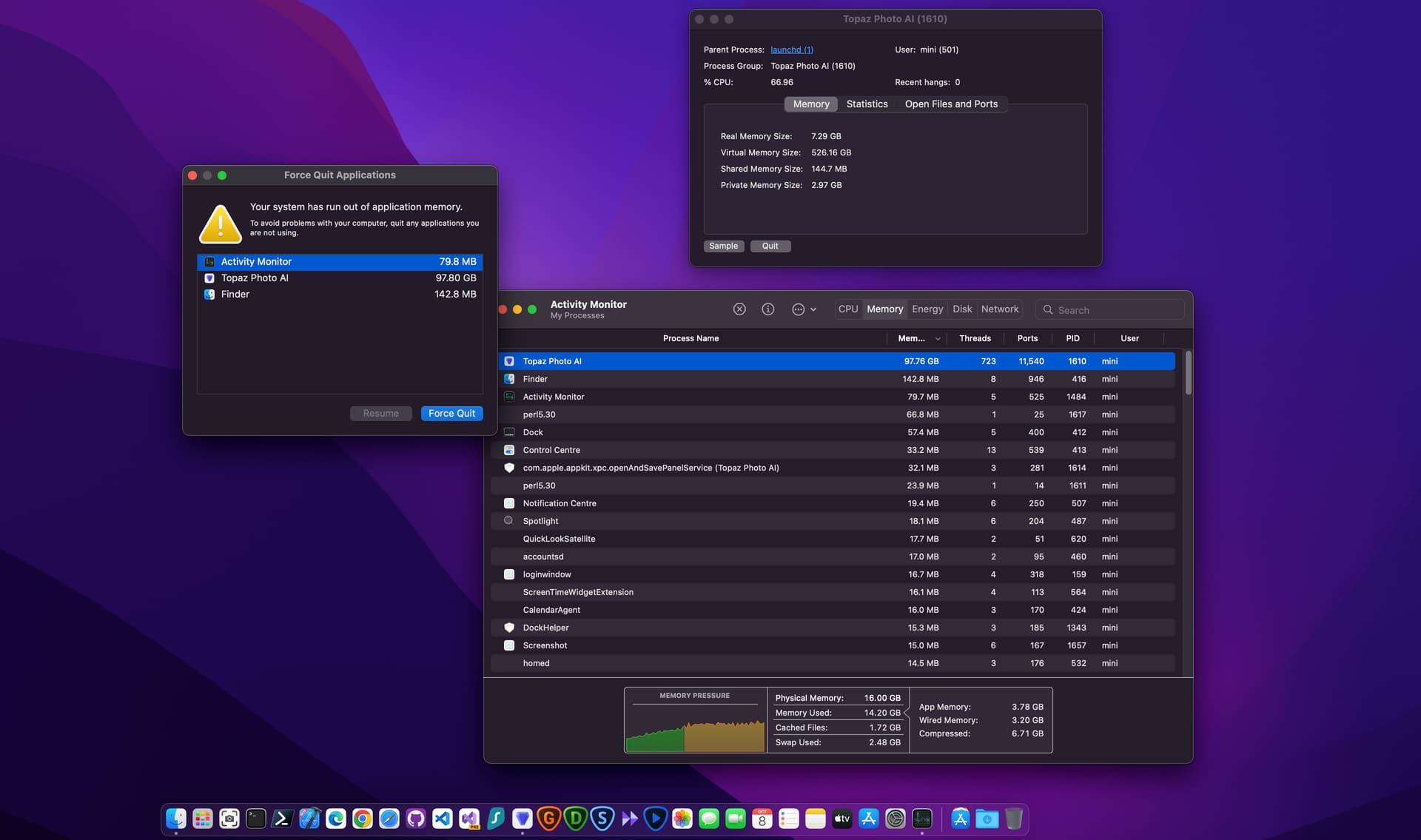The image size is (1421, 840).
Task: Switch to the Network tab
Action: (999, 309)
